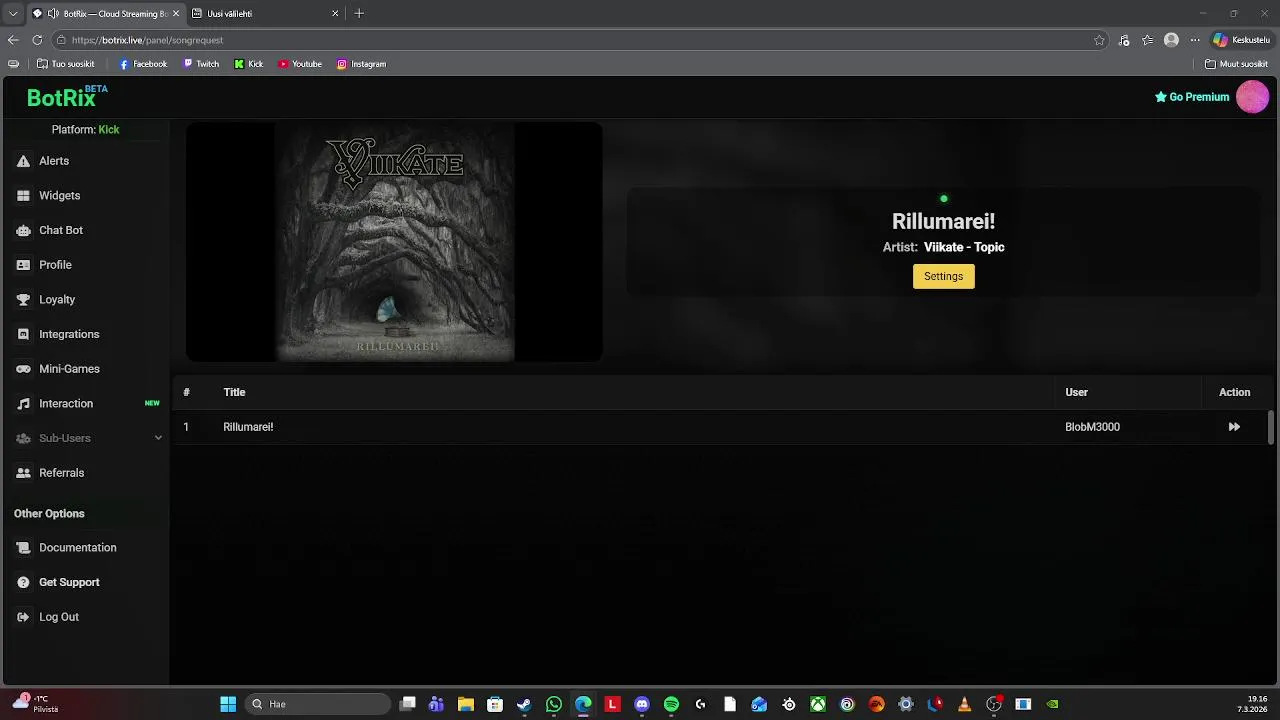The image size is (1280, 720).
Task: Click the BlobM3000 user cell
Action: (1092, 427)
